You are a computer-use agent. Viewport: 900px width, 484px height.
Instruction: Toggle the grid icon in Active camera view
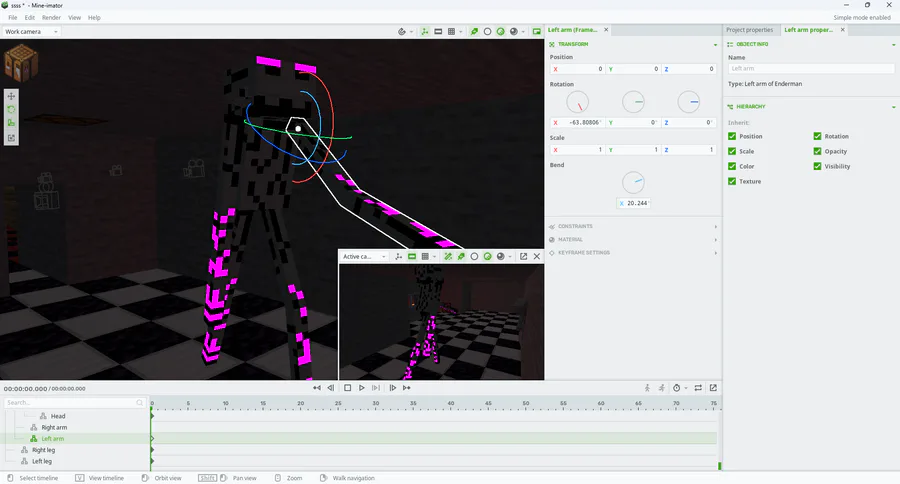click(425, 257)
